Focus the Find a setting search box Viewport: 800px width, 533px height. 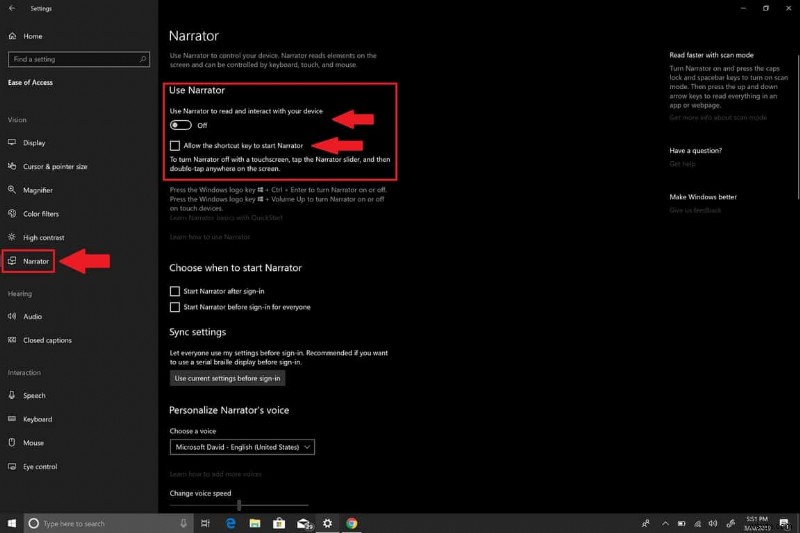(x=79, y=59)
